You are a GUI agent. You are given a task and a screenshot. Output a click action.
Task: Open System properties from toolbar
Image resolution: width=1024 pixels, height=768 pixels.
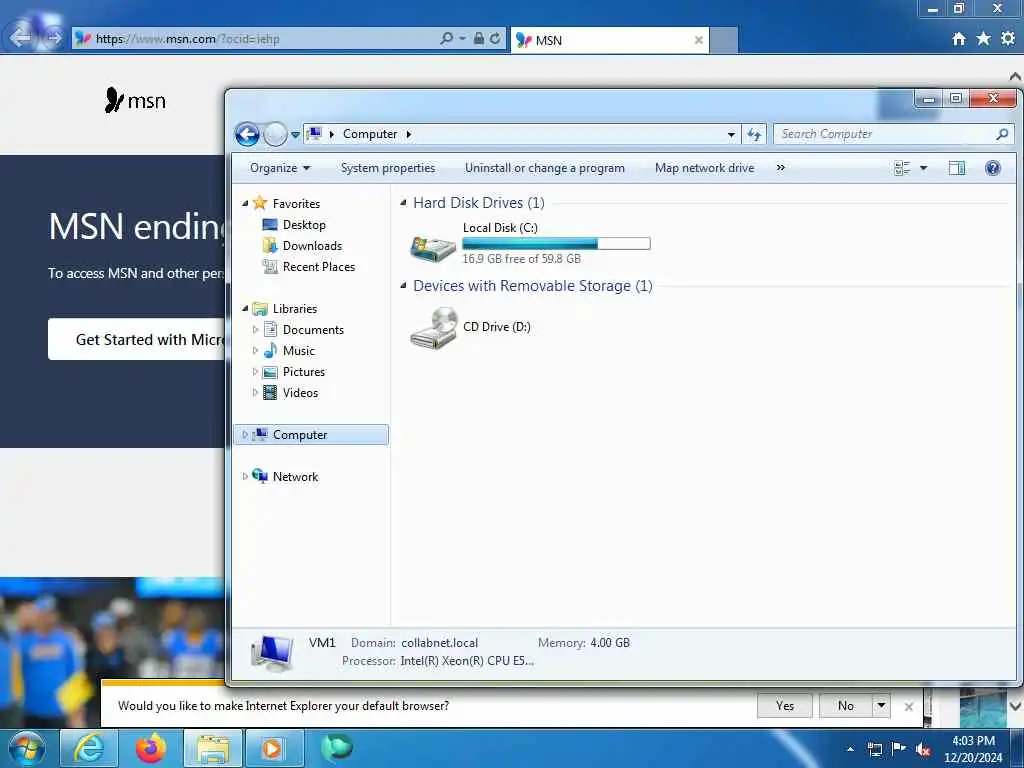[x=388, y=168]
